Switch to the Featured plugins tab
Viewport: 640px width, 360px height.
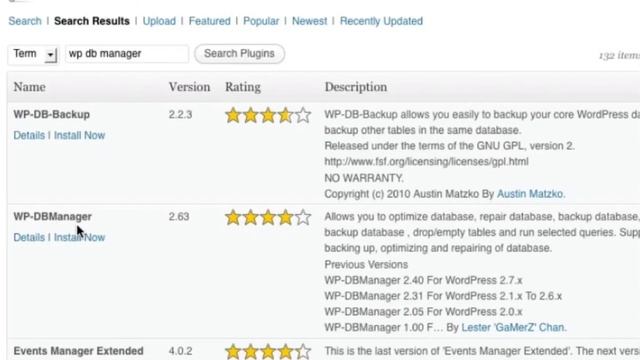(209, 21)
